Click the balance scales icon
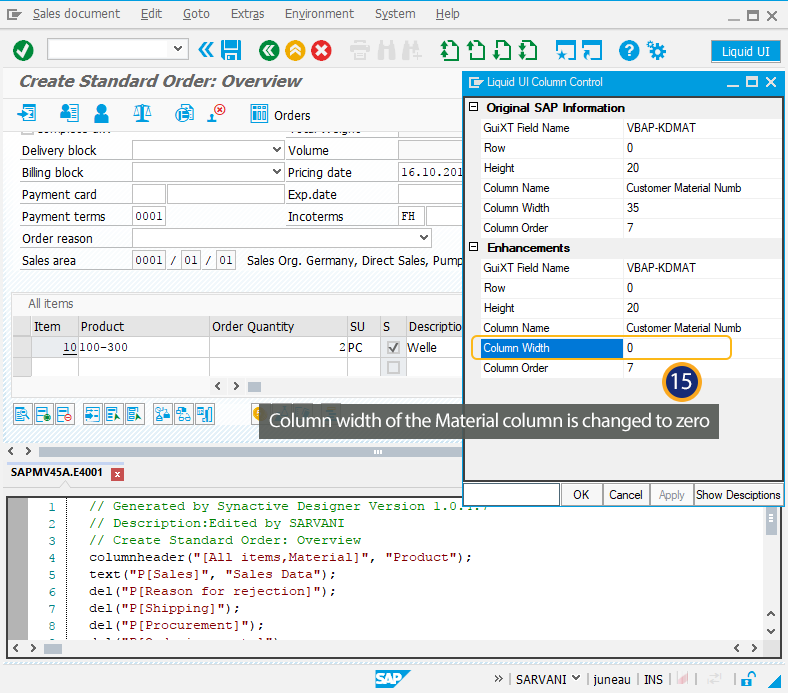The height and width of the screenshot is (693, 788). coord(142,113)
